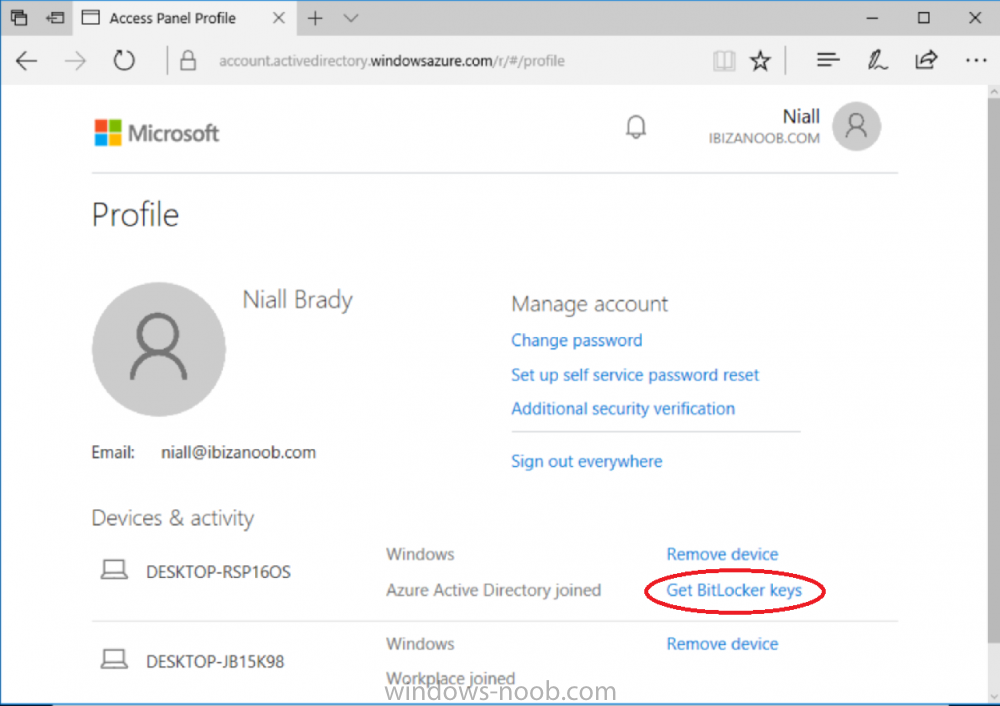Image resolution: width=1000 pixels, height=706 pixels.
Task: Open notifications bell icon
Action: pos(635,127)
